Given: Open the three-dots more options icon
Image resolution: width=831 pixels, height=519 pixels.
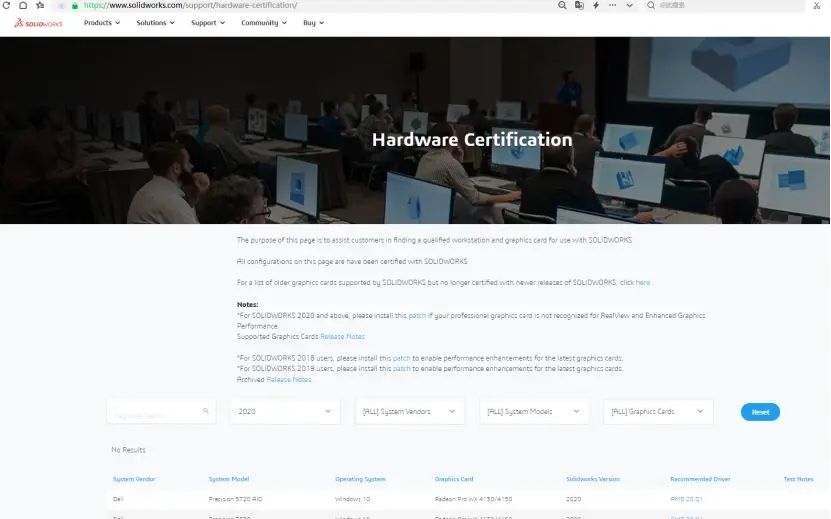Looking at the screenshot, I should coord(613,5).
